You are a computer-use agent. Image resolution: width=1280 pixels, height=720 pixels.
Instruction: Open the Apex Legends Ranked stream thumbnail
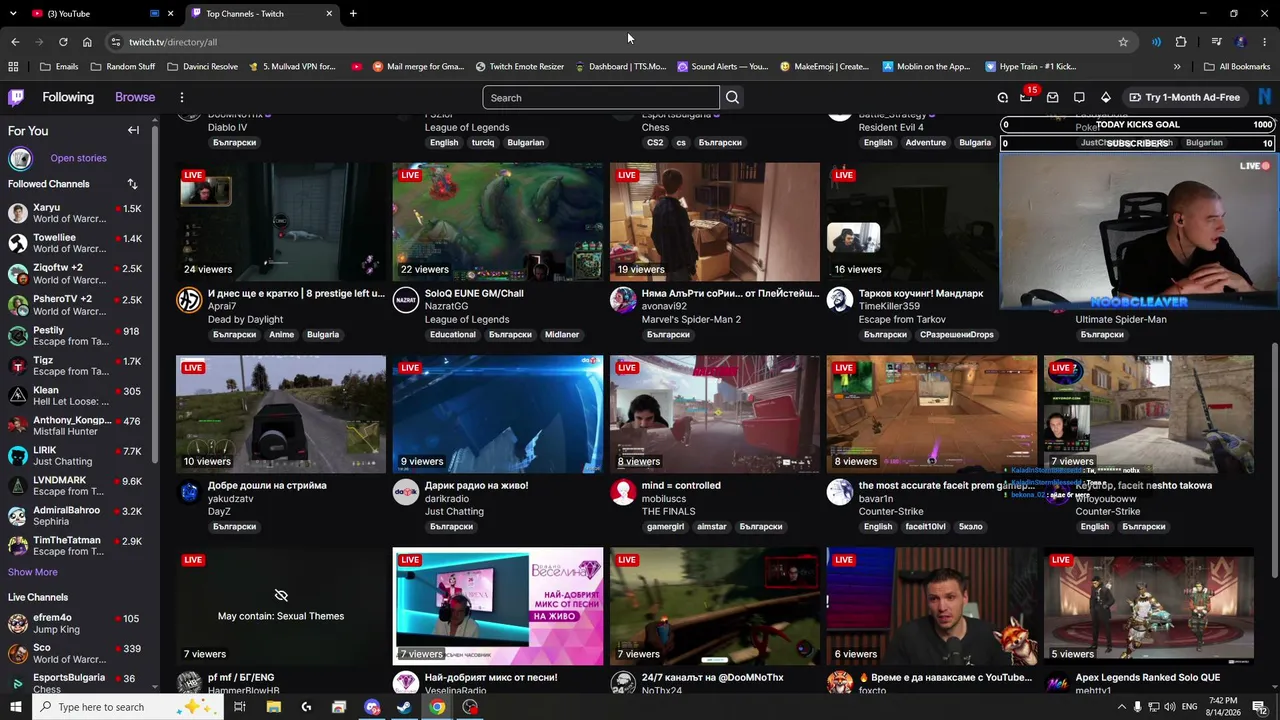[x=1149, y=606]
